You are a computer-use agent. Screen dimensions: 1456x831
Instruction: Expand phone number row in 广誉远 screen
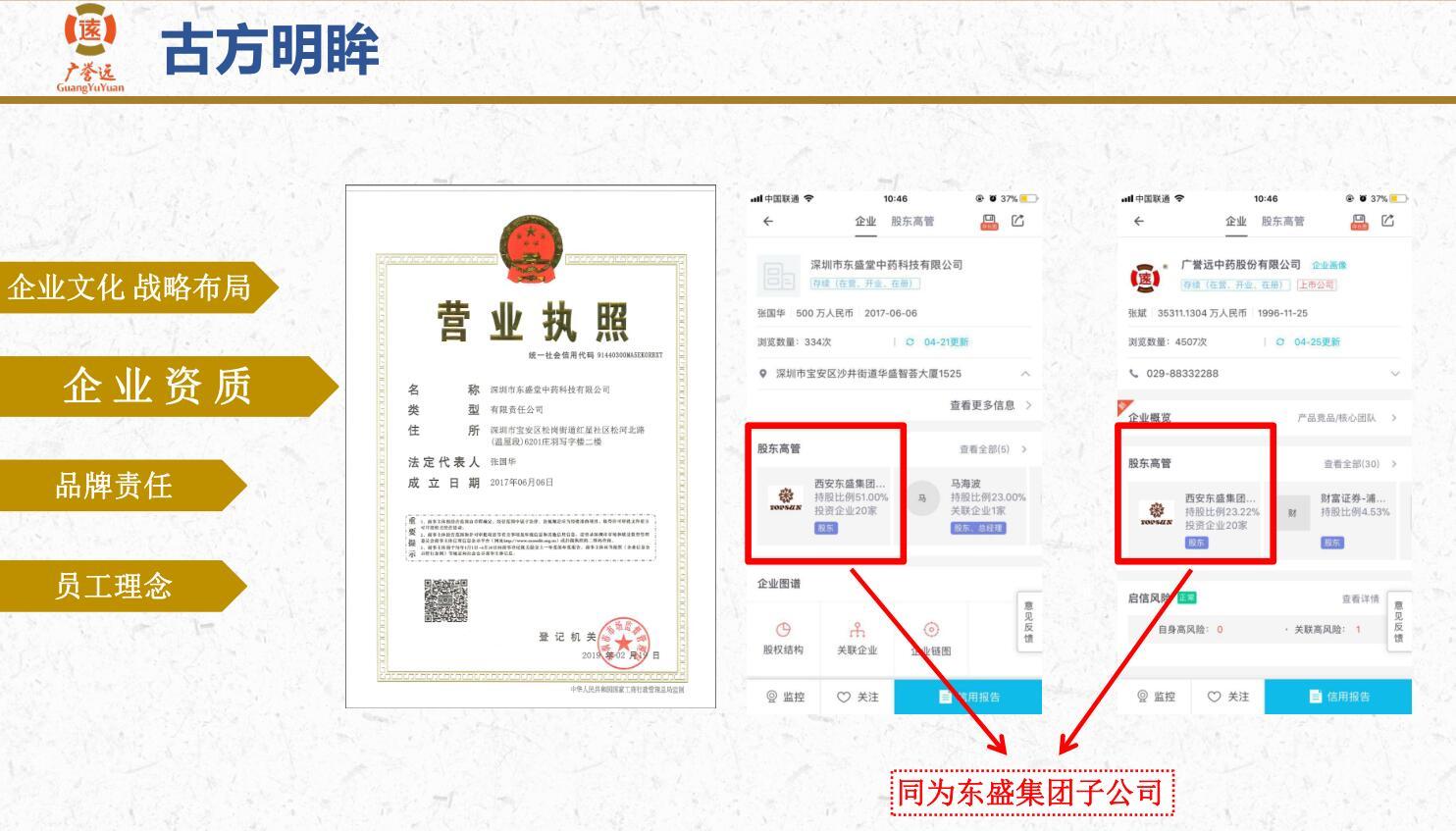click(x=1395, y=374)
